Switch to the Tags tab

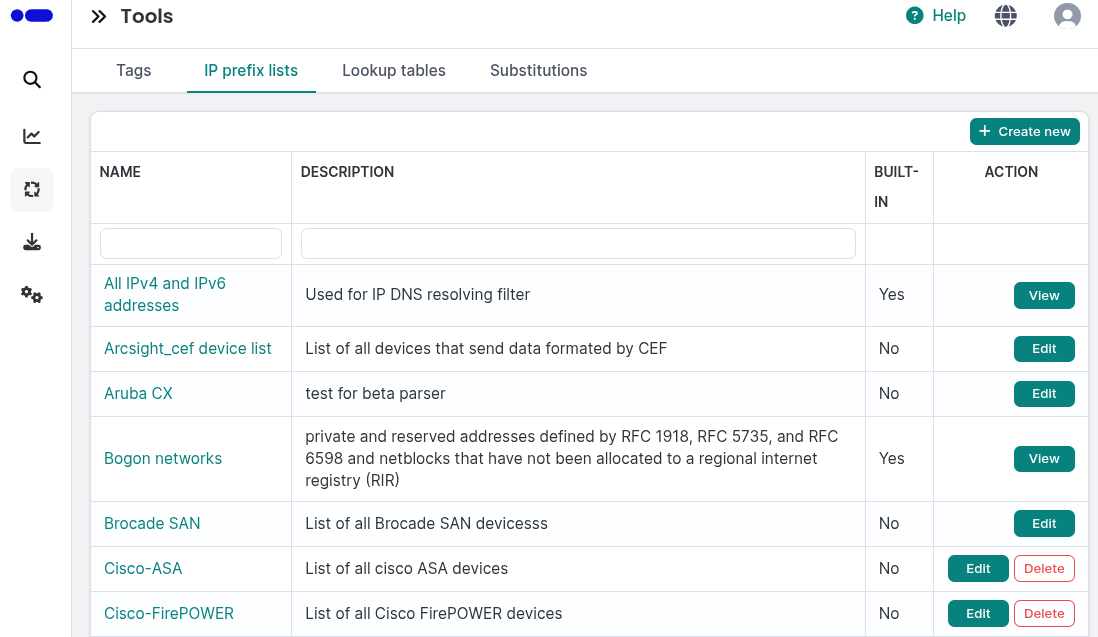(x=133, y=70)
